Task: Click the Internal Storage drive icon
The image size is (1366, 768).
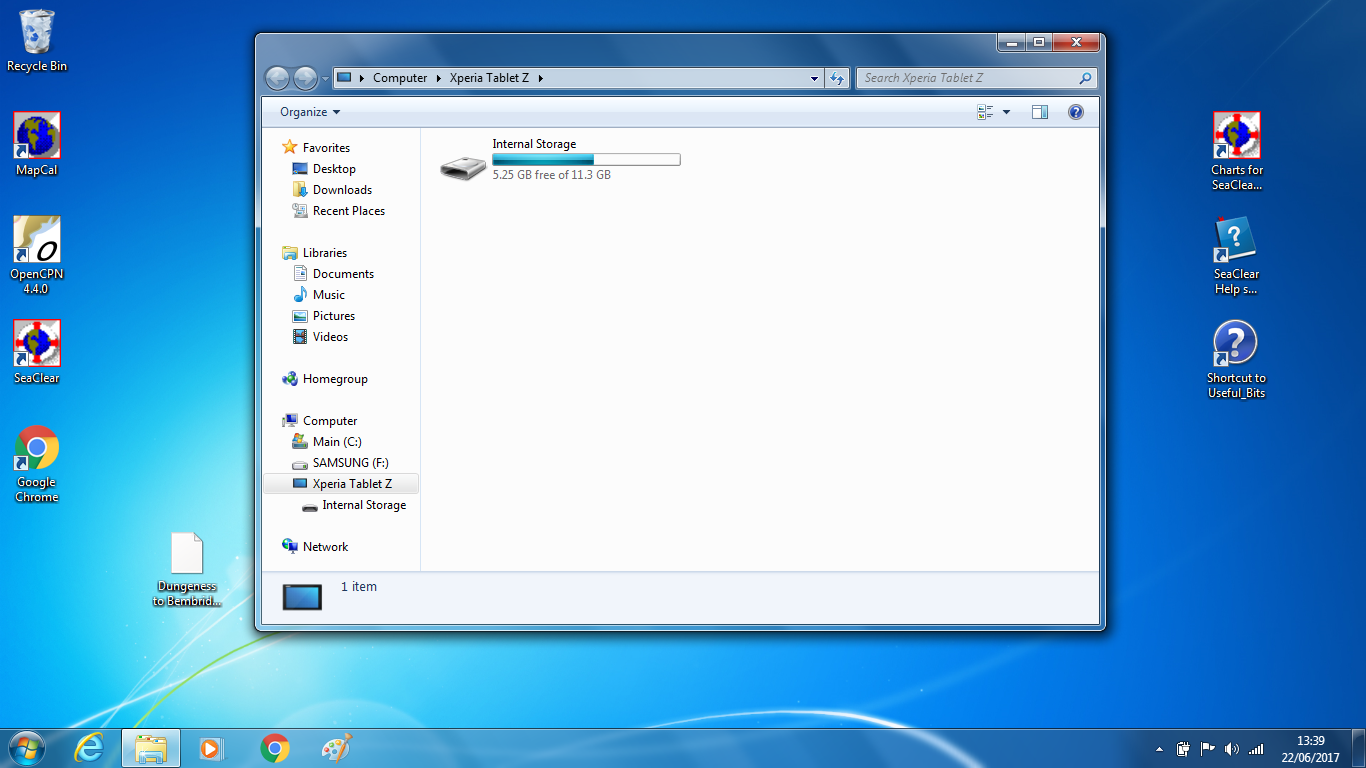Action: coord(463,167)
